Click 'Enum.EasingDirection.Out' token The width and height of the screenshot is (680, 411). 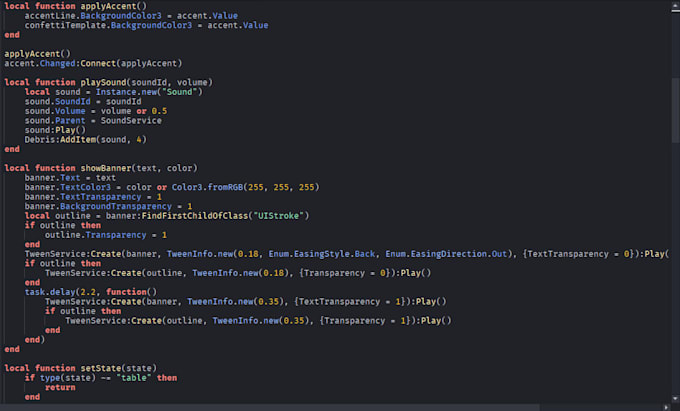446,254
